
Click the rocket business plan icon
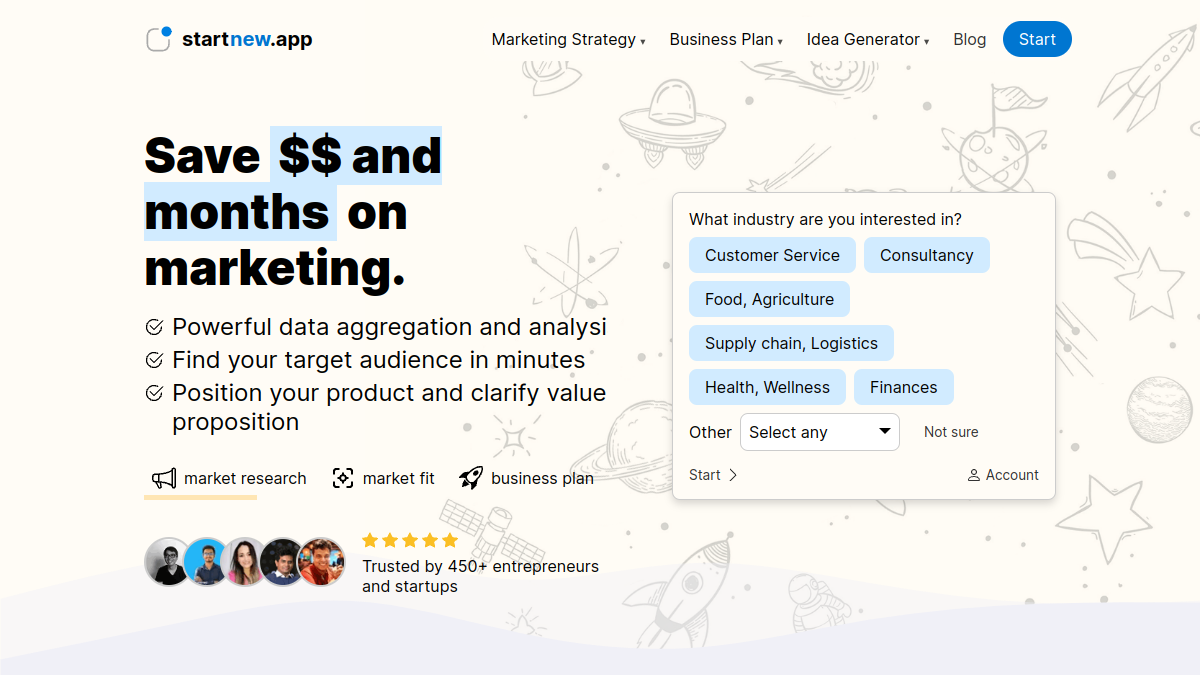click(x=471, y=478)
